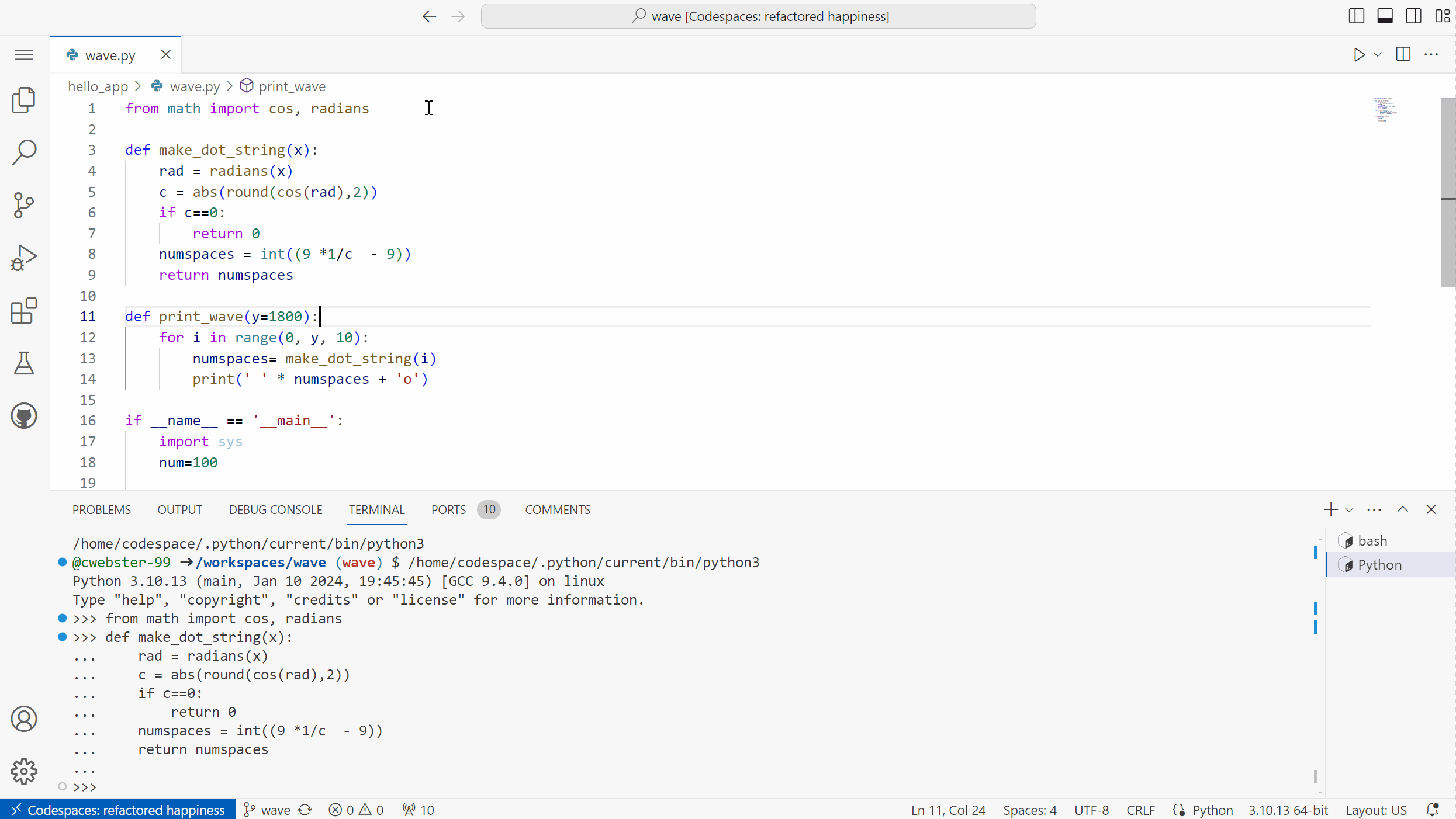
Task: Open the Source Control view
Action: [x=24, y=205]
